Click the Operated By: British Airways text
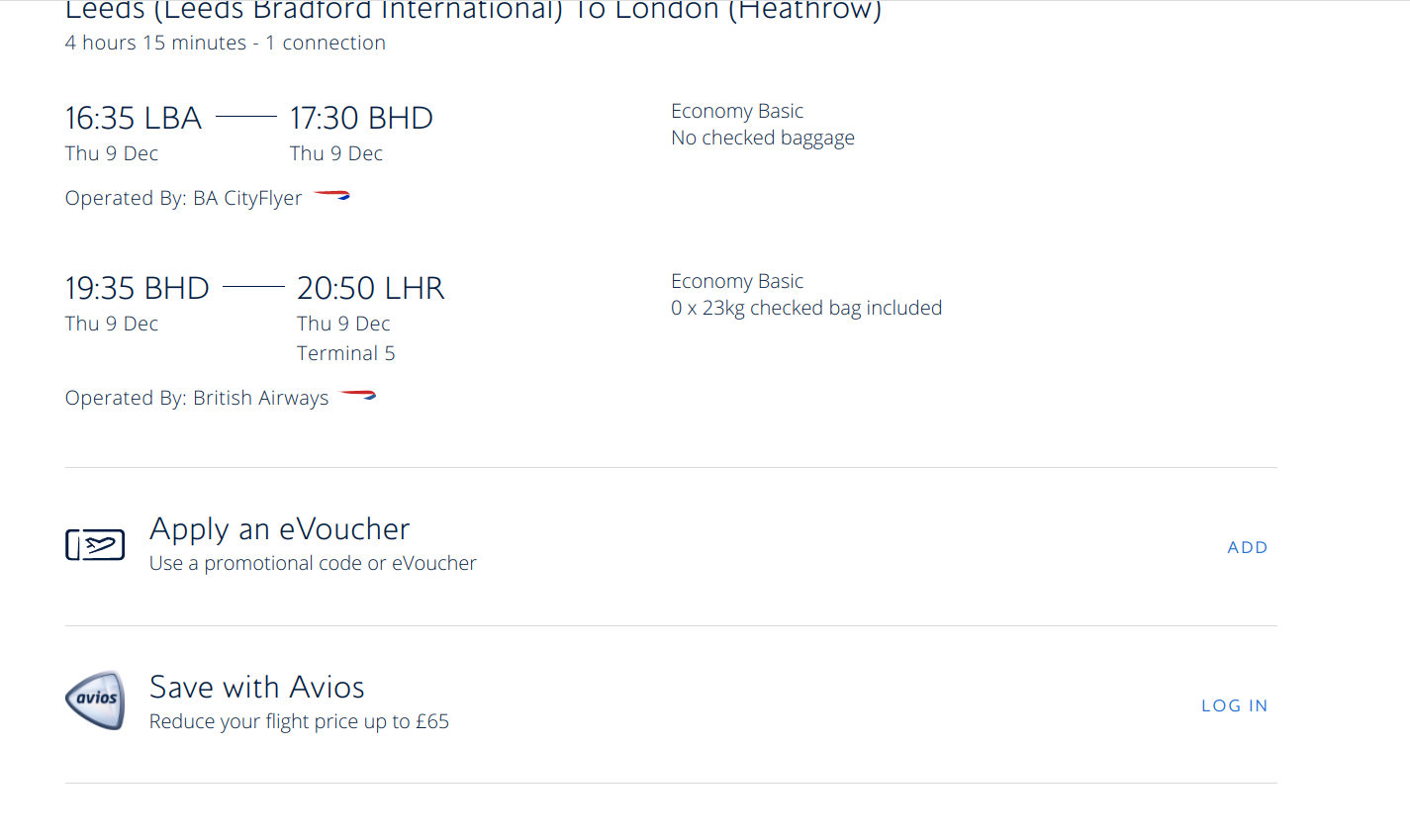1410x840 pixels. point(196,398)
